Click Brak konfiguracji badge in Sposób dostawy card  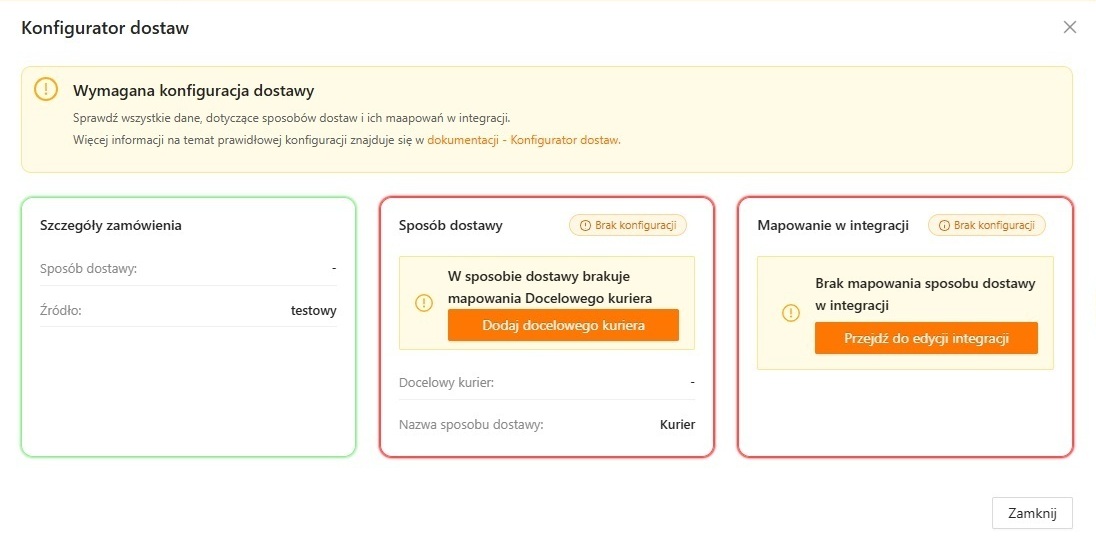click(x=628, y=226)
